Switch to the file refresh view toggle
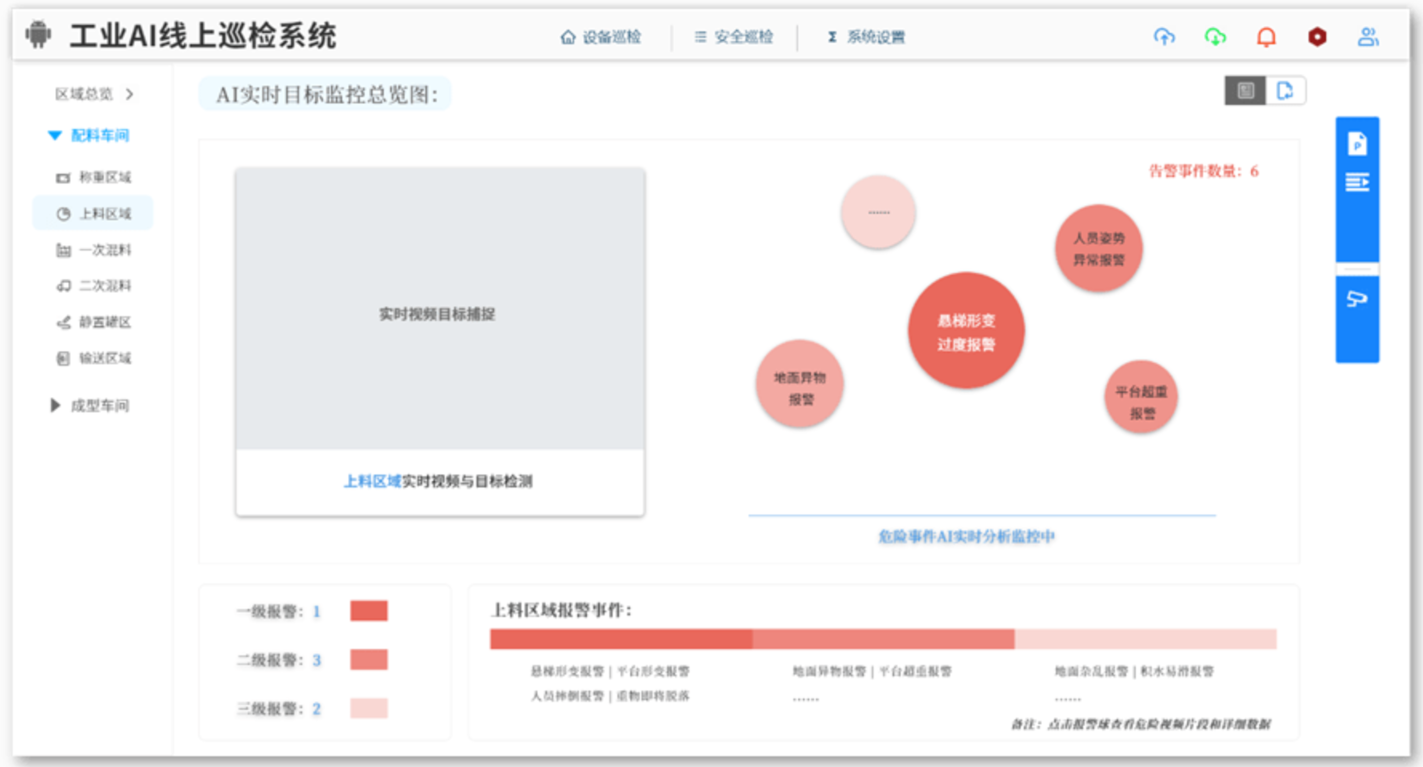The image size is (1423, 767). [x=1285, y=91]
